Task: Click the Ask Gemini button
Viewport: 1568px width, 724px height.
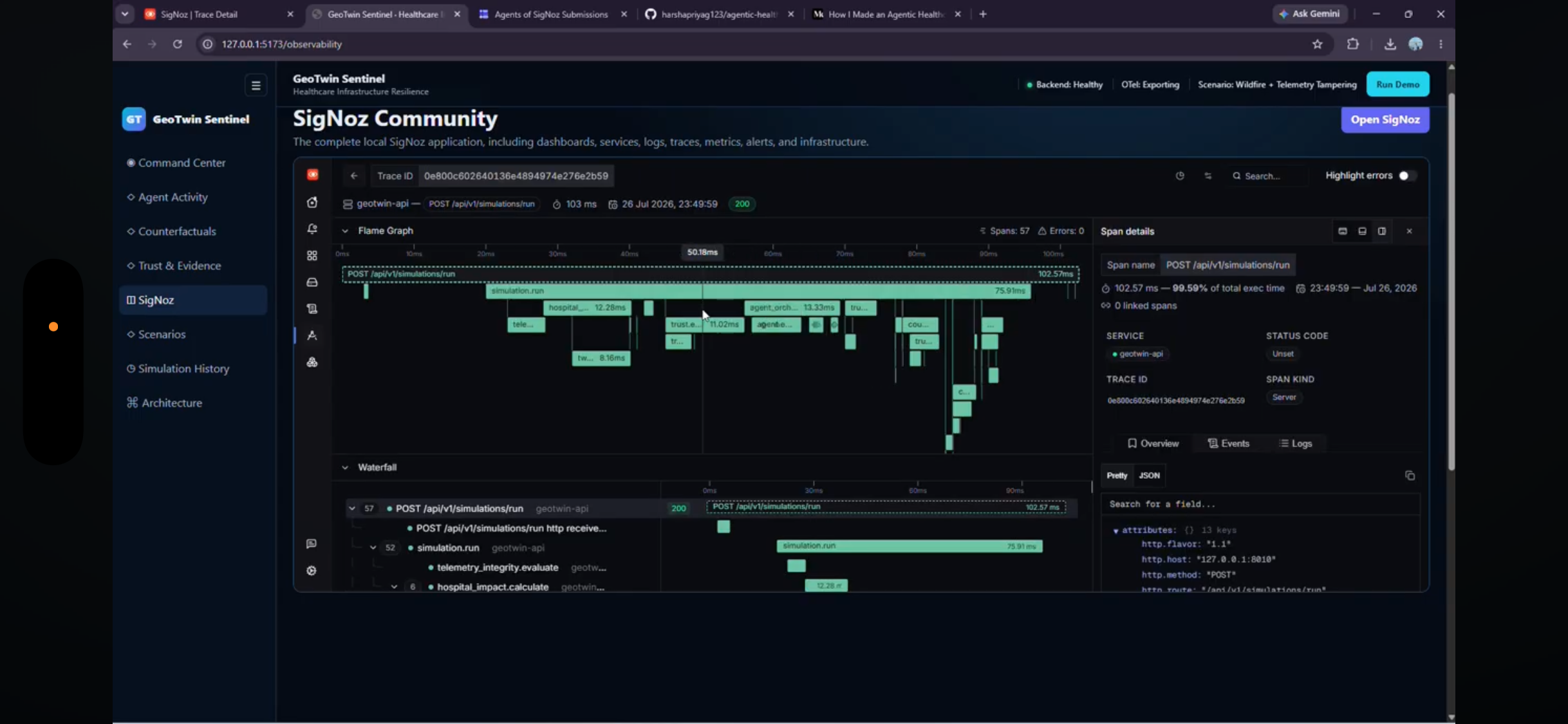Action: 1310,14
